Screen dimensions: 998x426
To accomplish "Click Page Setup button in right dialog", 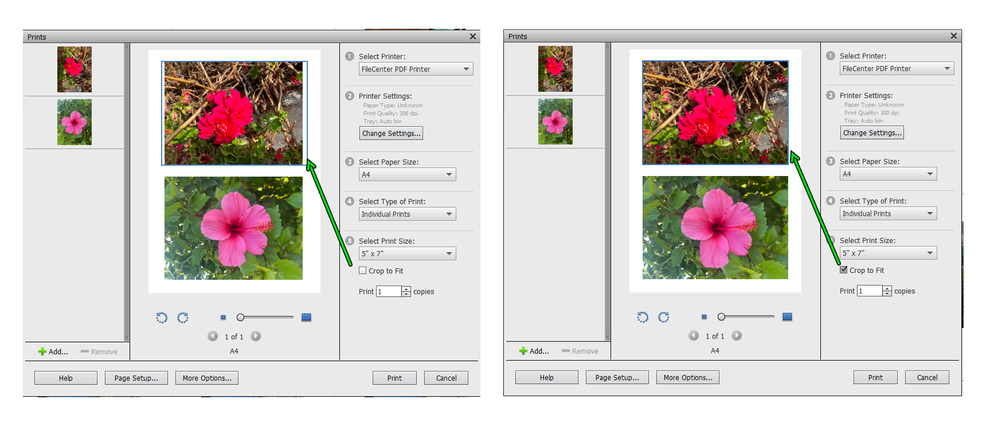I will 617,378.
